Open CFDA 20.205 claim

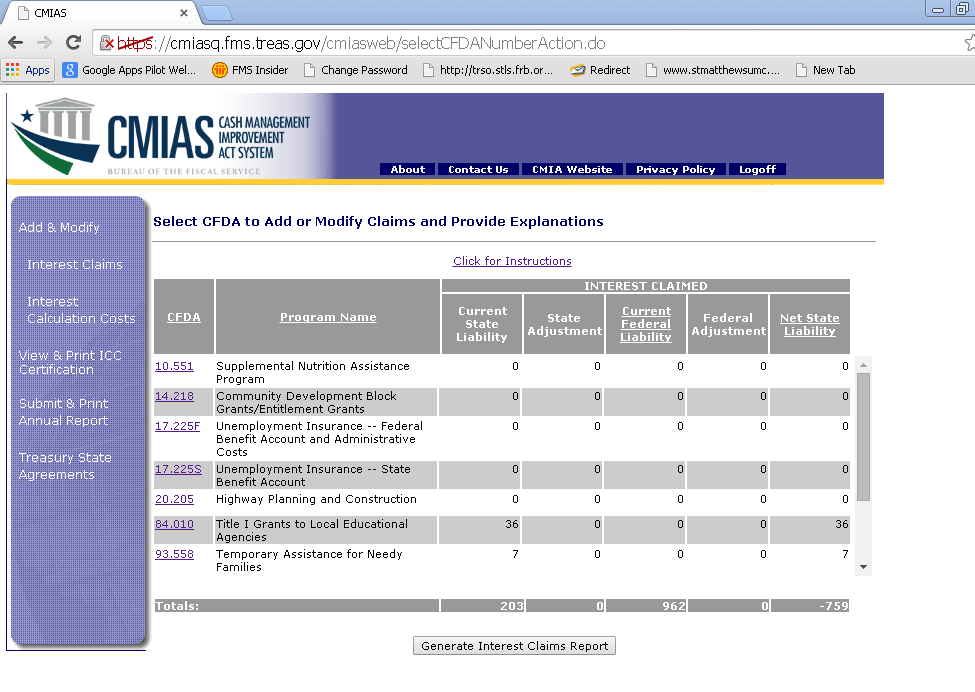pyautogui.click(x=174, y=499)
